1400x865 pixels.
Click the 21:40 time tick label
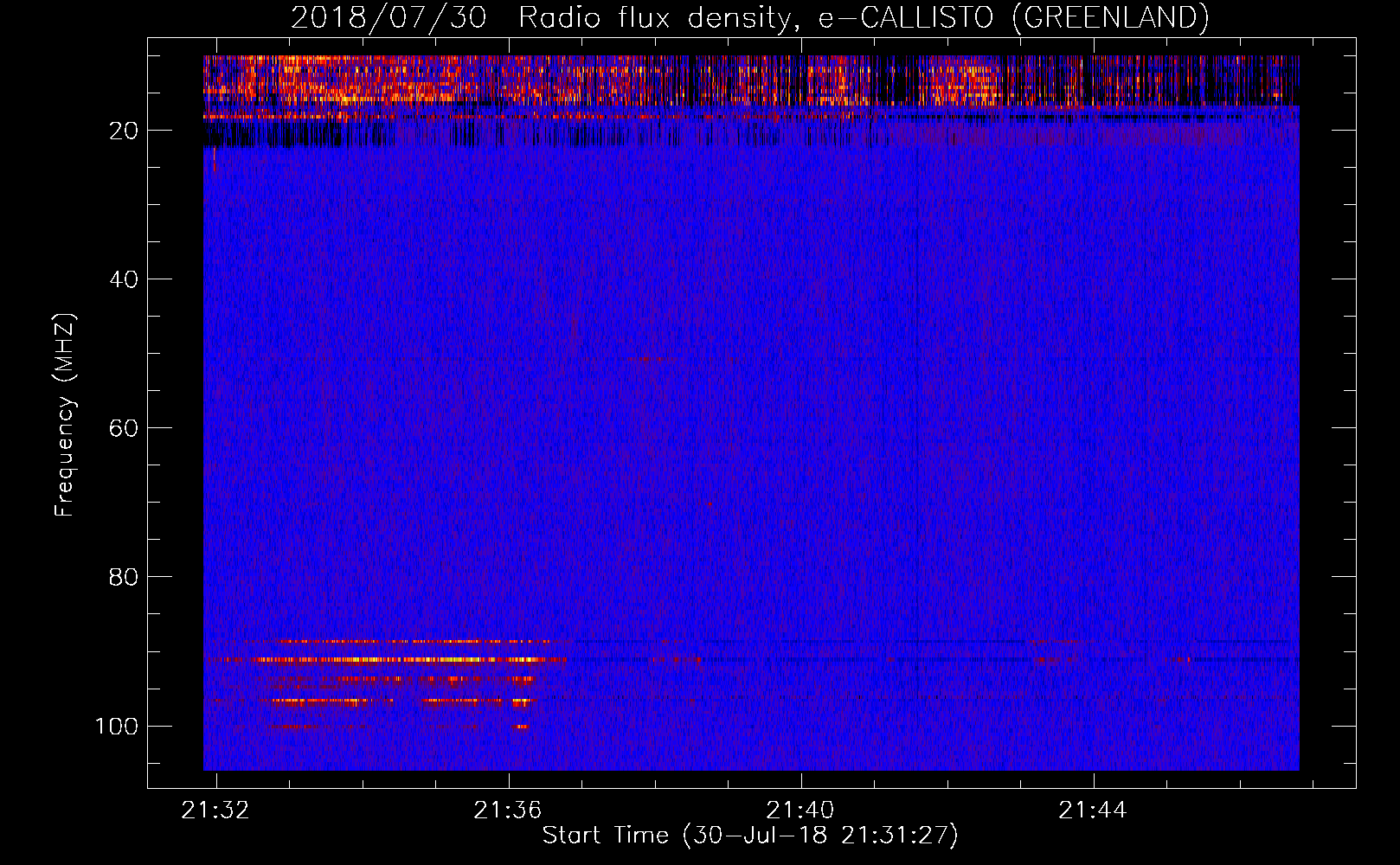pos(800,810)
